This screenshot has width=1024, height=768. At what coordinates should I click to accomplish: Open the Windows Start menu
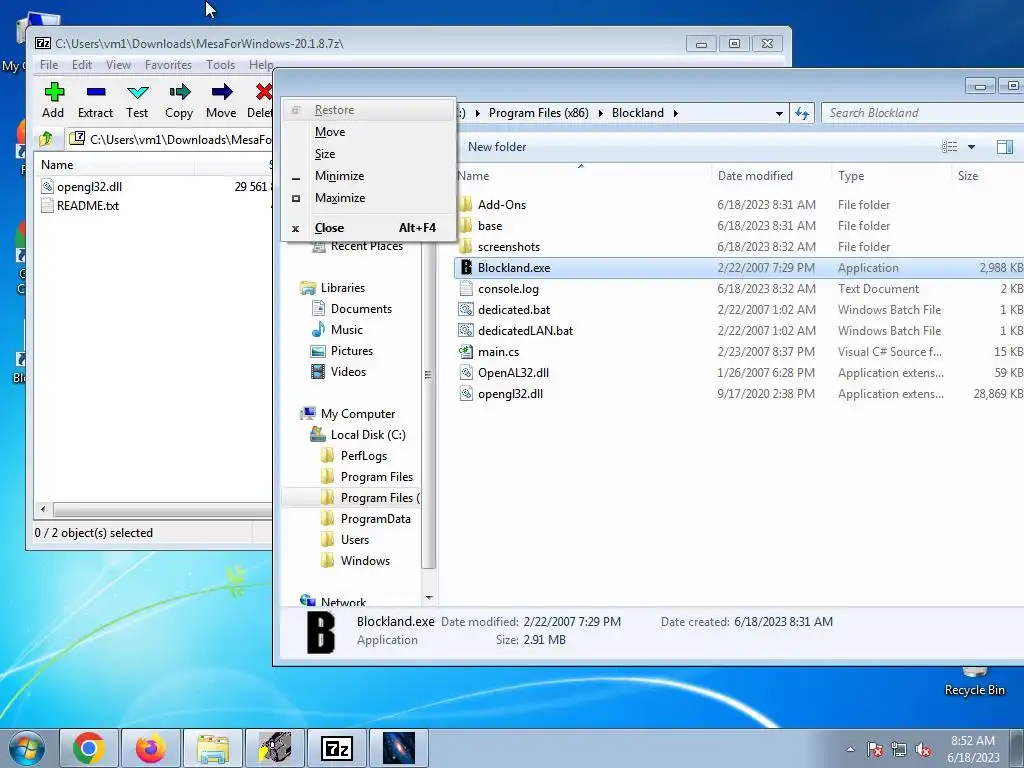27,748
